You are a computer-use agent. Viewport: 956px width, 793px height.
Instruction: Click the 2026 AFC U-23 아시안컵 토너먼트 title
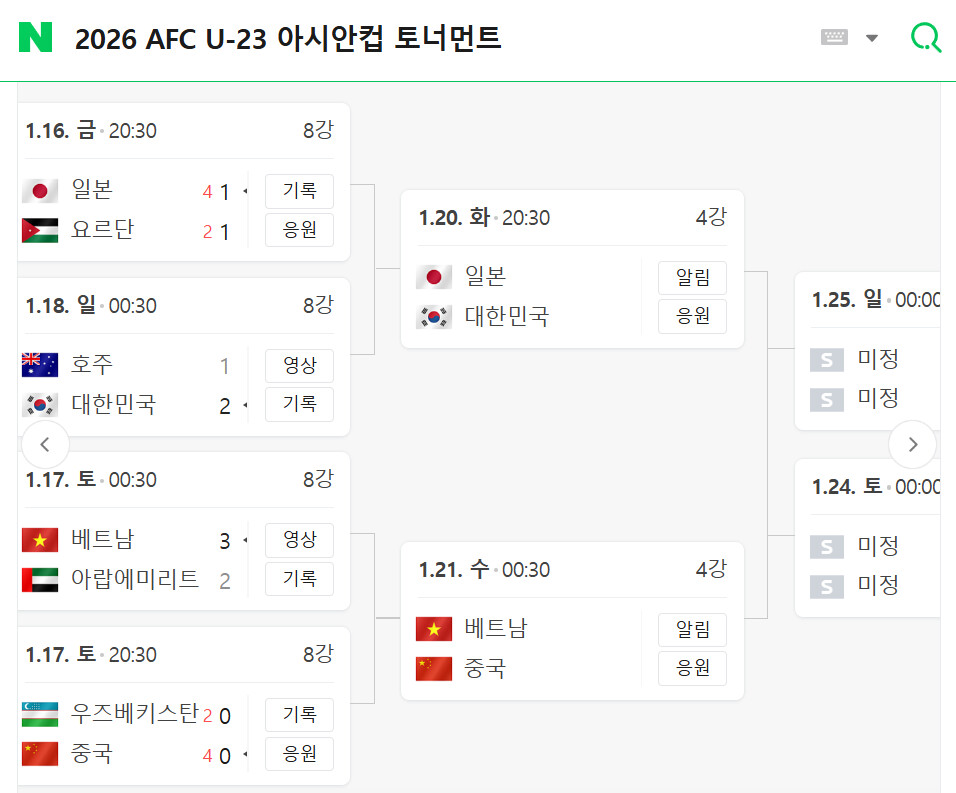[x=288, y=38]
